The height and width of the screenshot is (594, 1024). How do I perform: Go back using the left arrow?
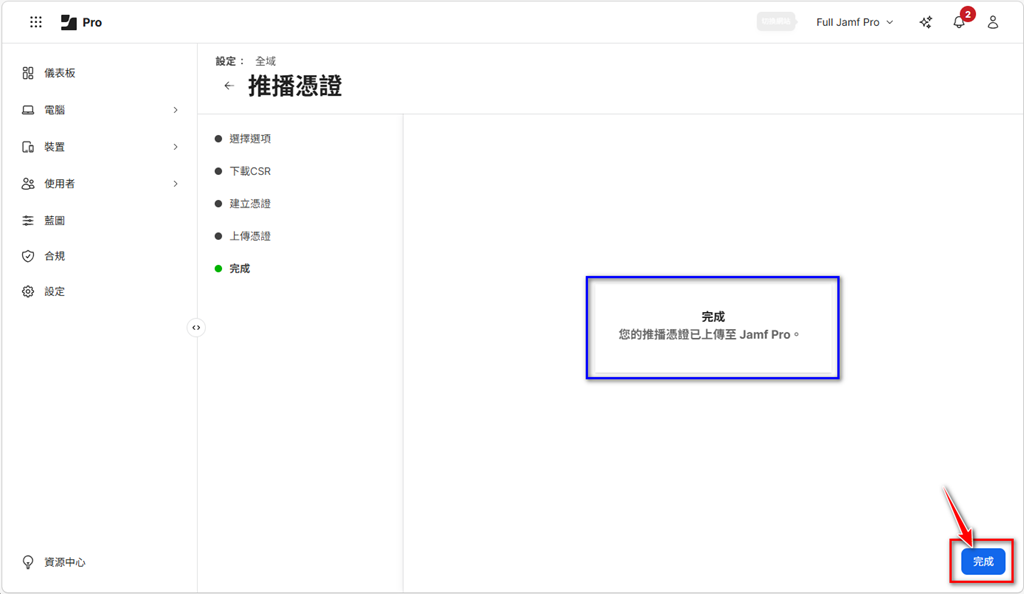pos(229,86)
